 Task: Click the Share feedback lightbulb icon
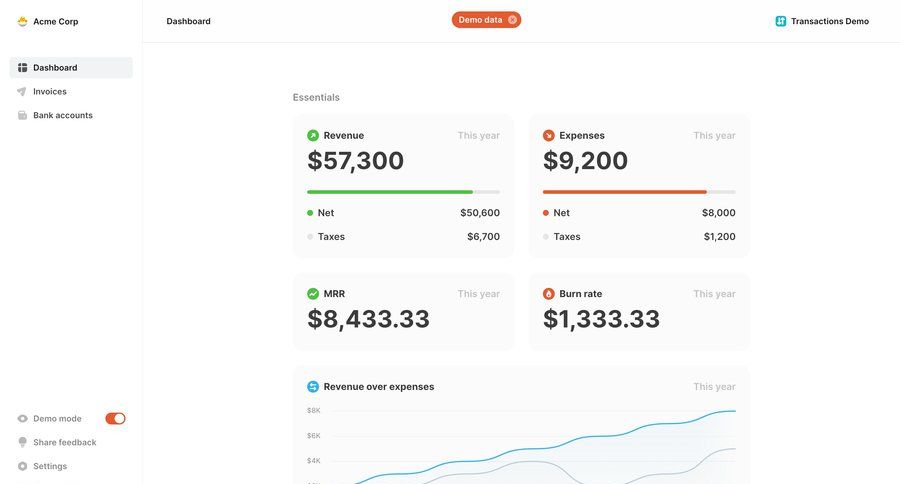tap(22, 442)
